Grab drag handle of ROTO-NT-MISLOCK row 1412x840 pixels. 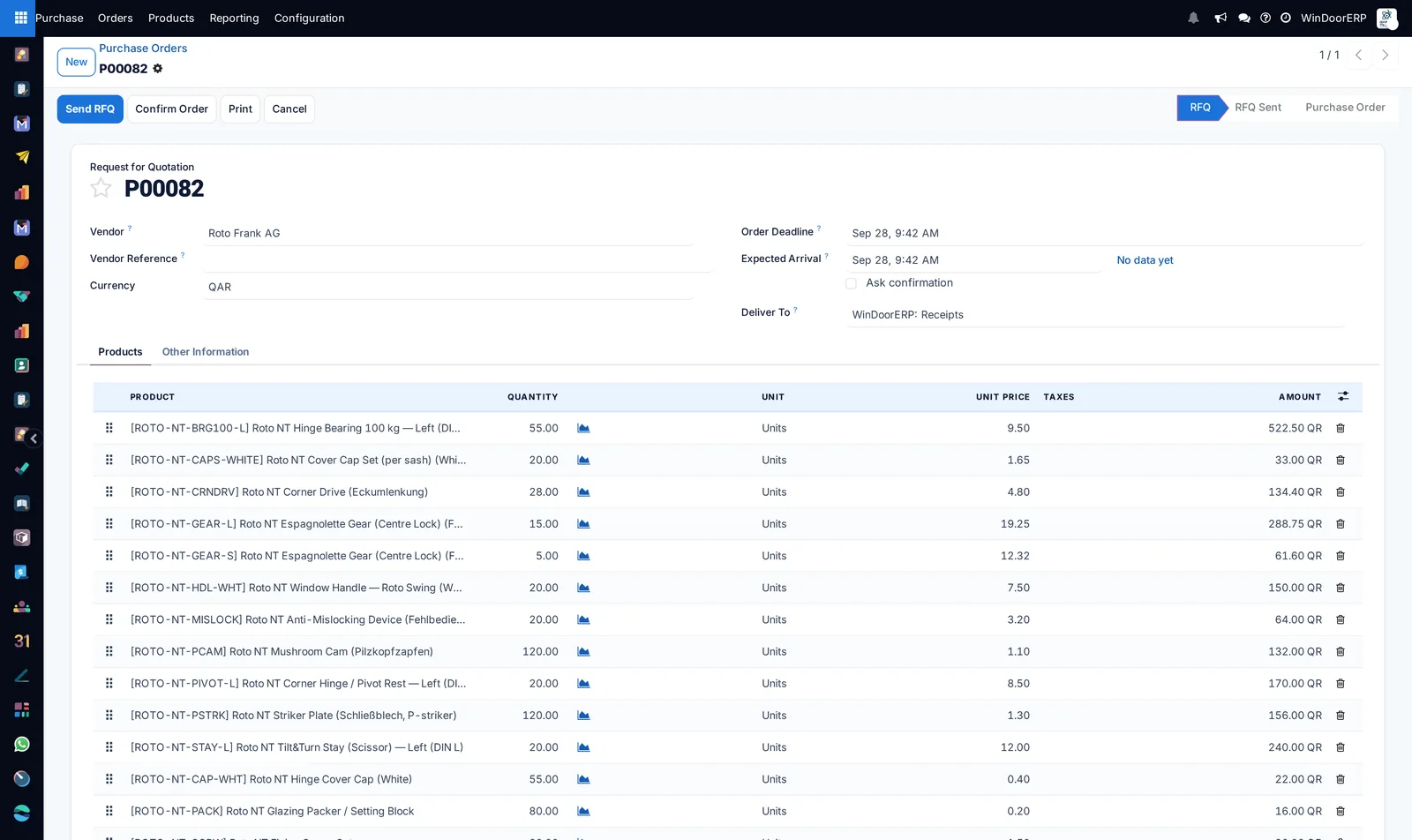109,619
